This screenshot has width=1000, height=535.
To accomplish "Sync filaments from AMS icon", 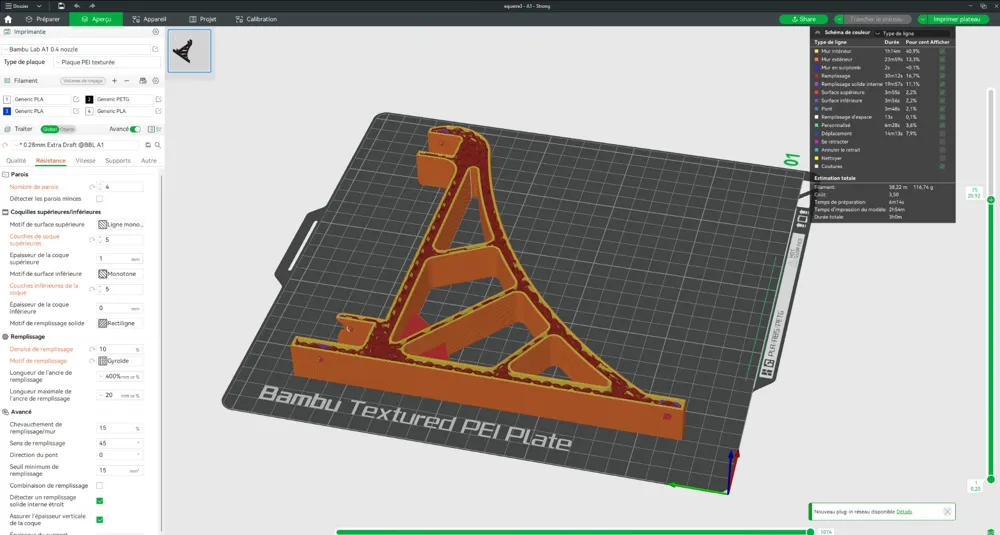I will [143, 81].
